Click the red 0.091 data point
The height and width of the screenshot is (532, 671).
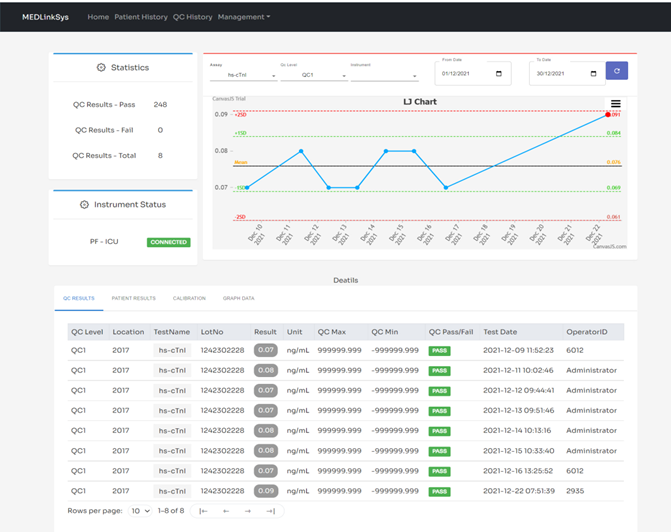click(607, 115)
